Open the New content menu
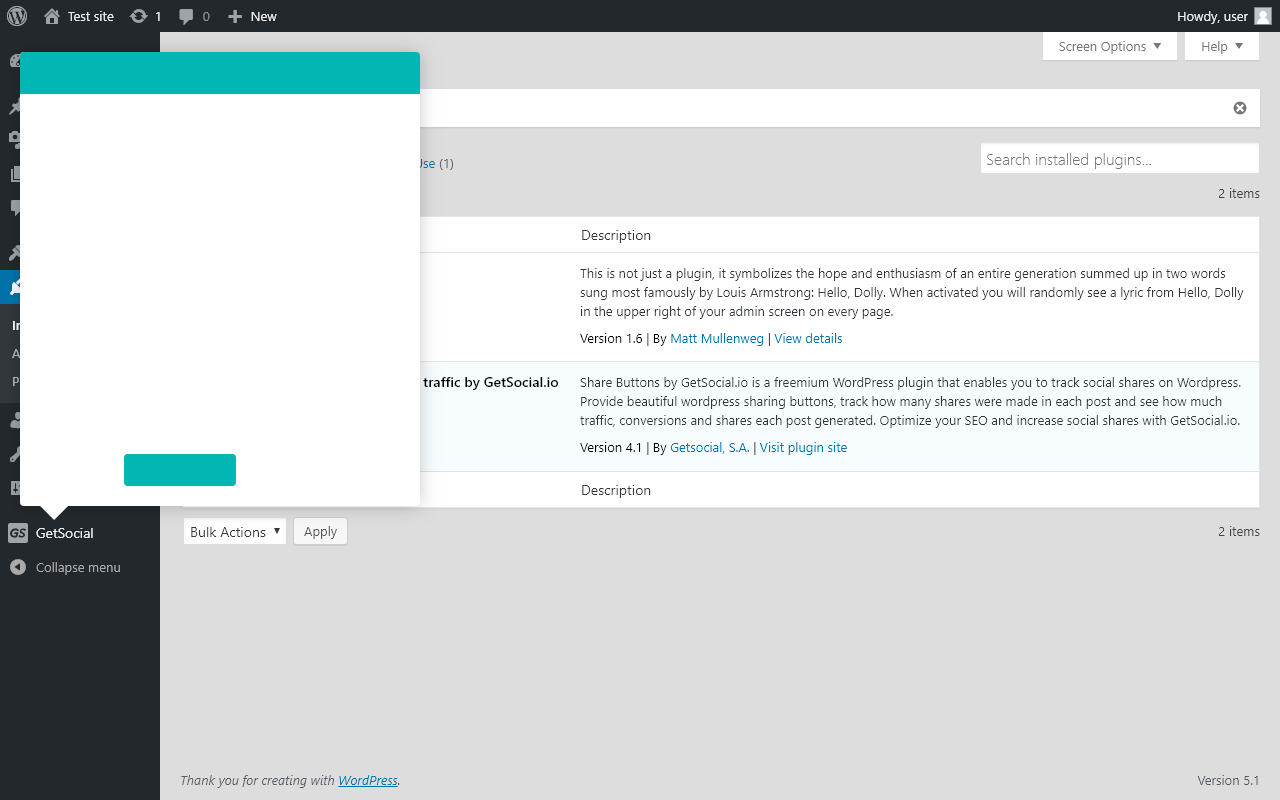Viewport: 1280px width, 800px height. point(252,16)
